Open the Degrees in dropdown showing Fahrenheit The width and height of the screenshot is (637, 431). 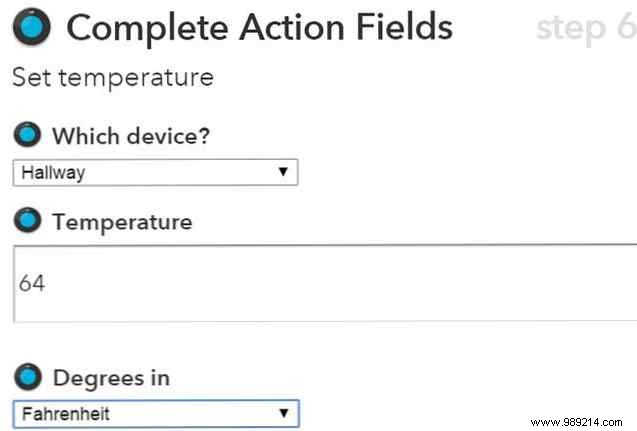(155, 412)
